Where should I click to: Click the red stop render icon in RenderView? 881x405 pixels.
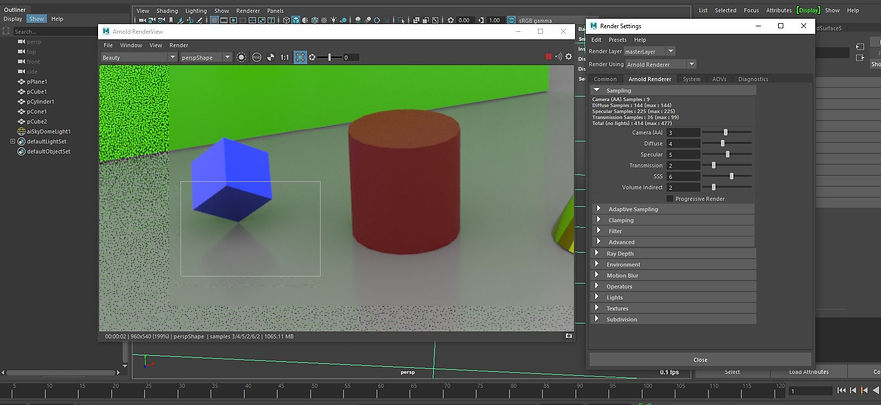click(x=548, y=57)
